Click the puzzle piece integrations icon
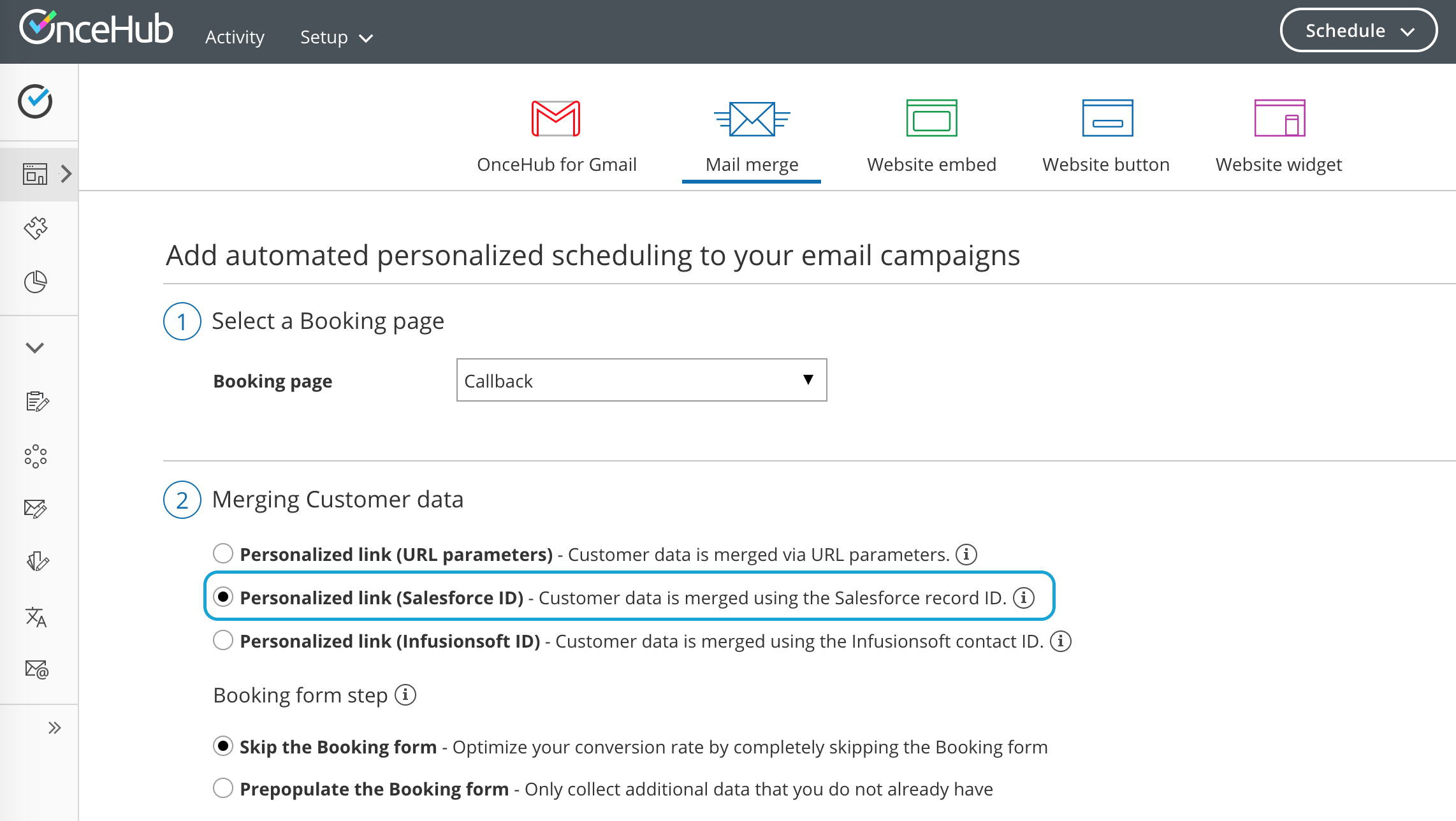The width and height of the screenshot is (1456, 821). click(x=36, y=228)
